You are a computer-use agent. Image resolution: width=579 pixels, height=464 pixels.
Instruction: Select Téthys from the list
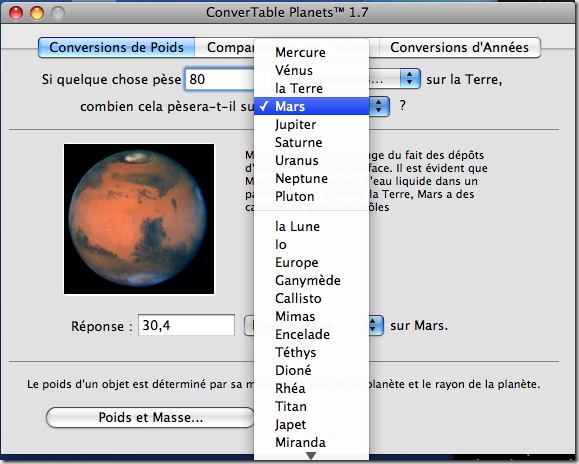(311, 353)
